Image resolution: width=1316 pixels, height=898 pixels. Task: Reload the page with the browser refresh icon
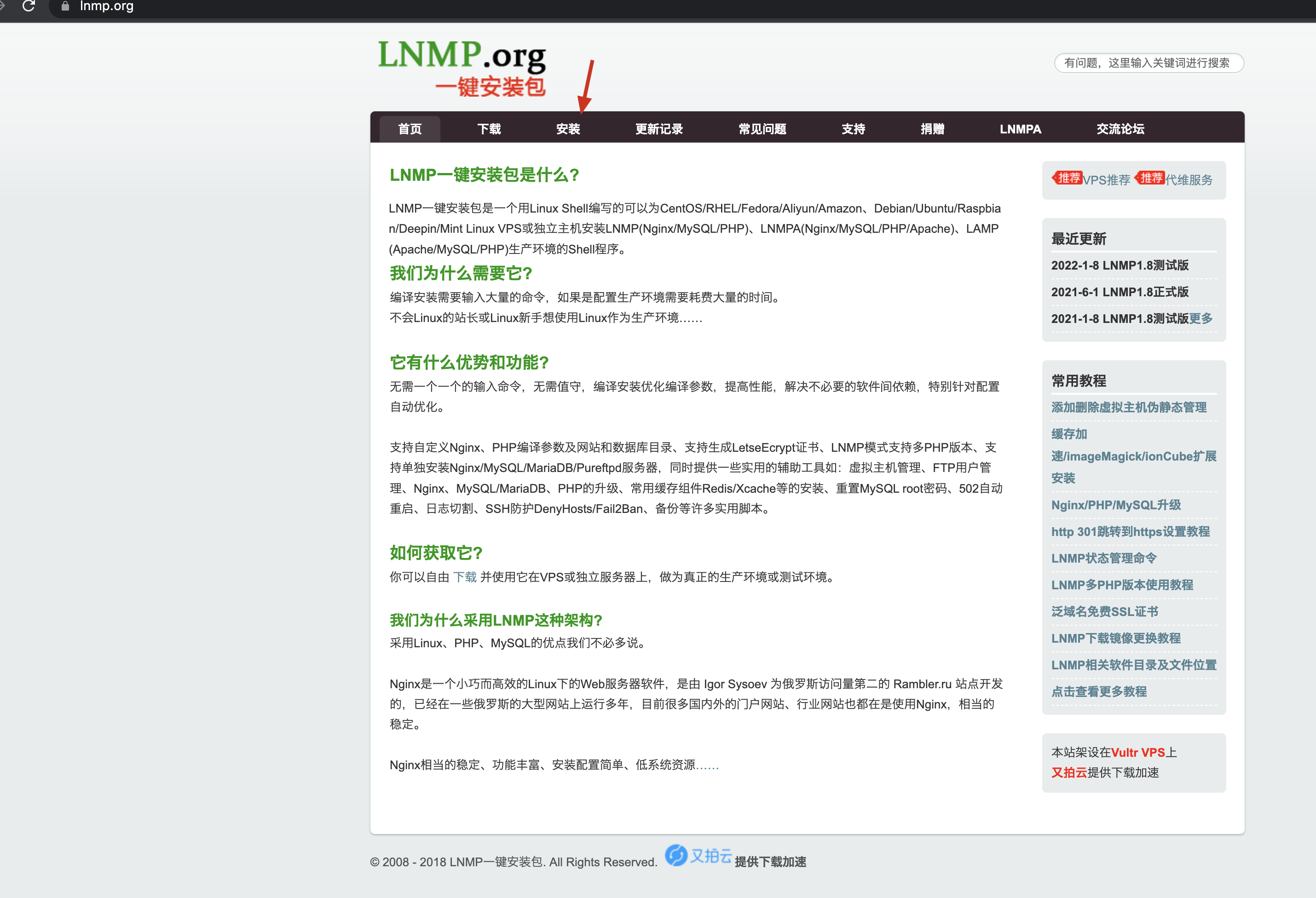[29, 6]
